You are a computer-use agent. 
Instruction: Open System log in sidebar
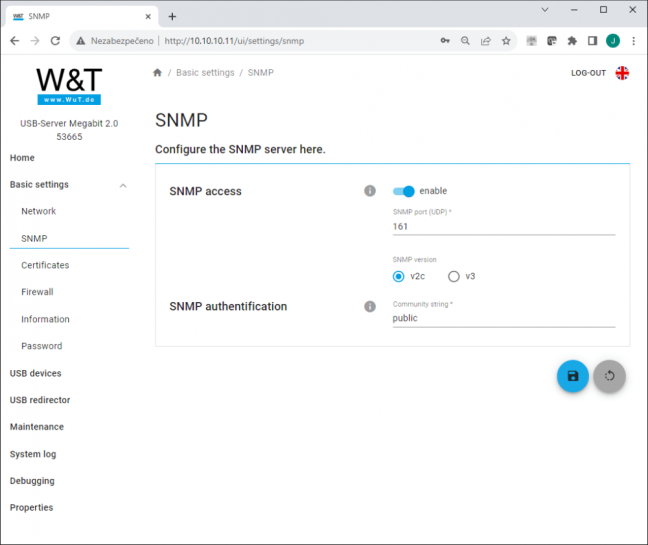[33, 454]
